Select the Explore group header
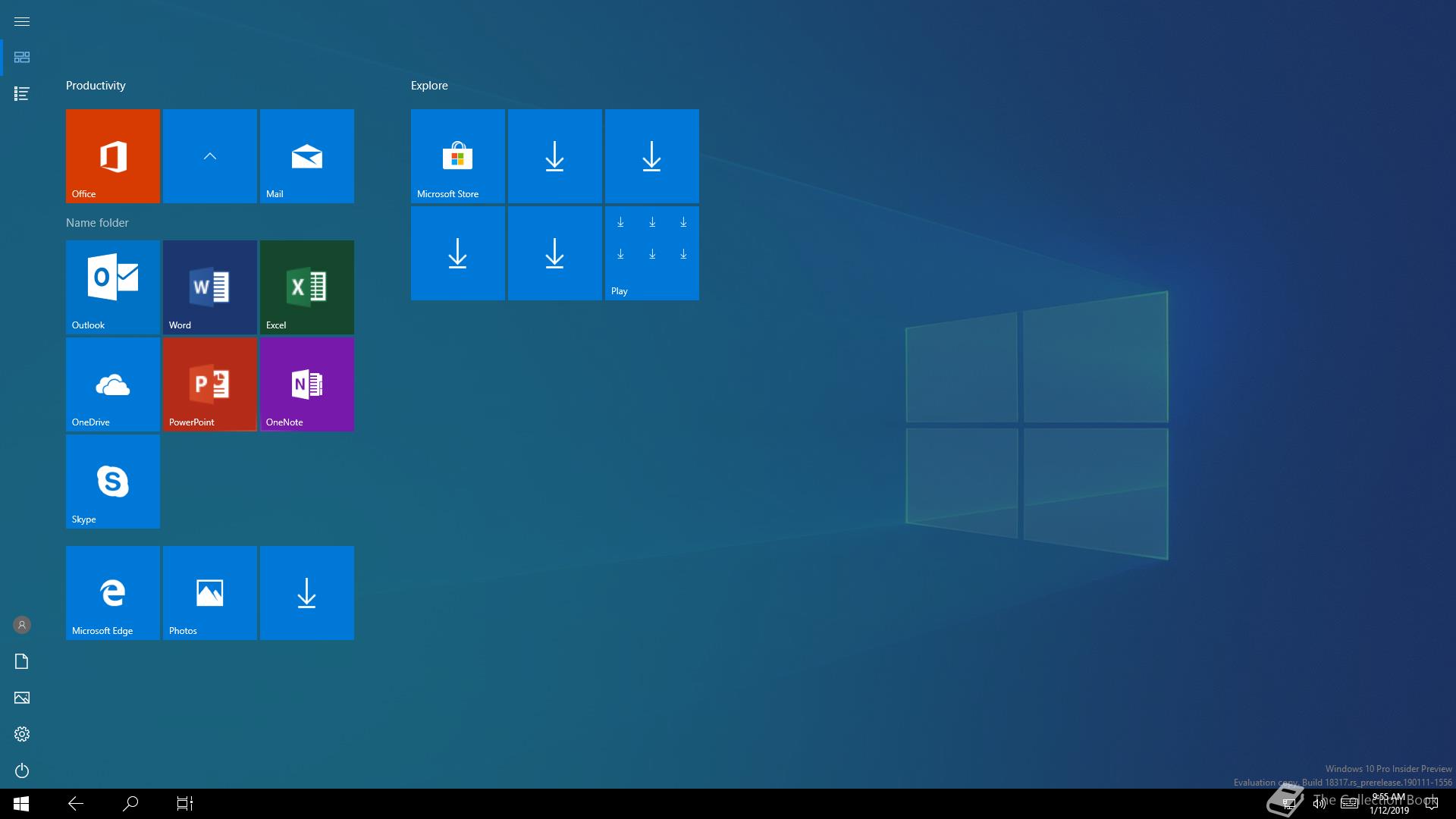The width and height of the screenshot is (1456, 819). pos(429,86)
